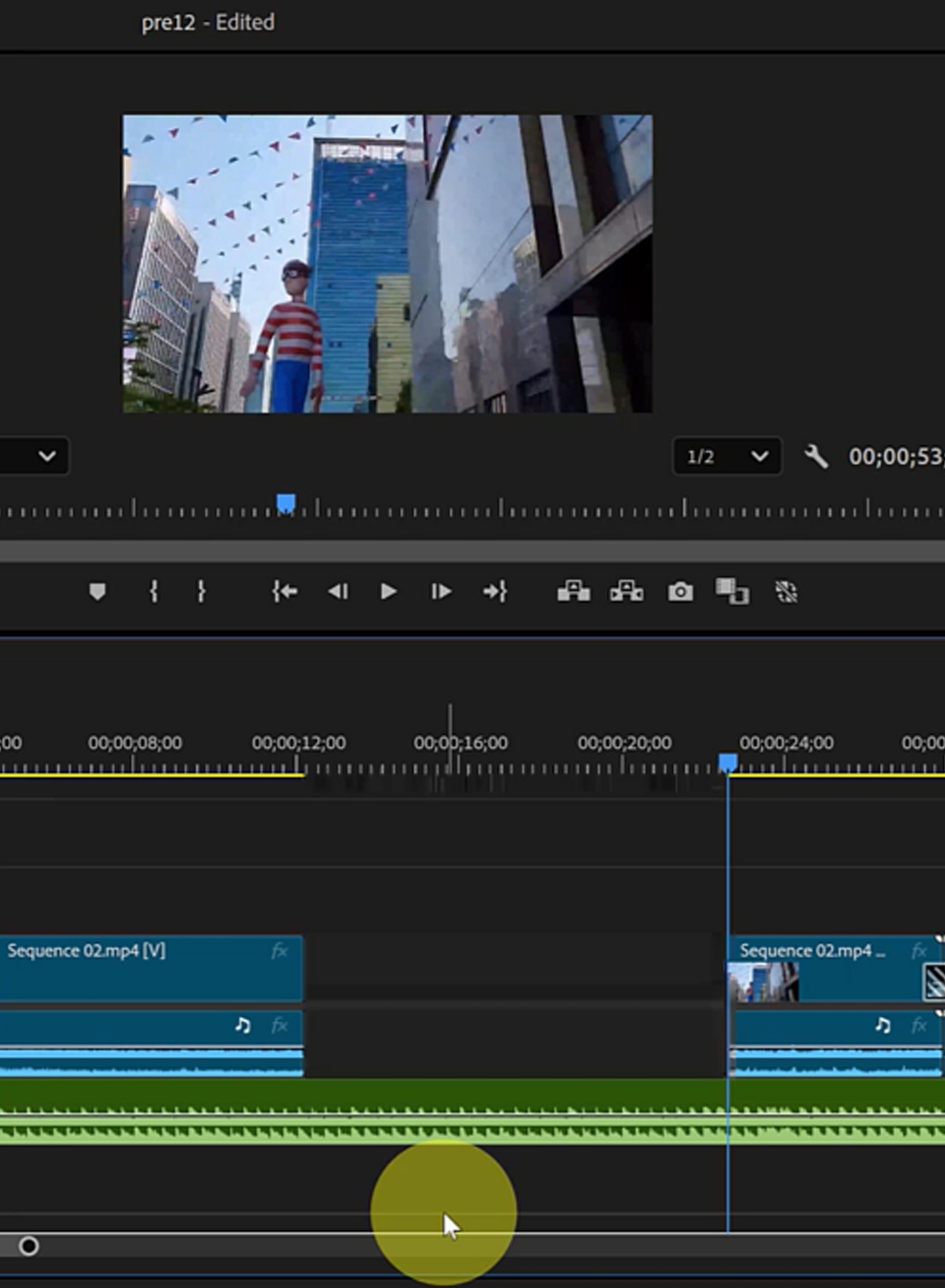Click the Mark Out bracket icon
Image resolution: width=945 pixels, height=1288 pixels.
[201, 591]
